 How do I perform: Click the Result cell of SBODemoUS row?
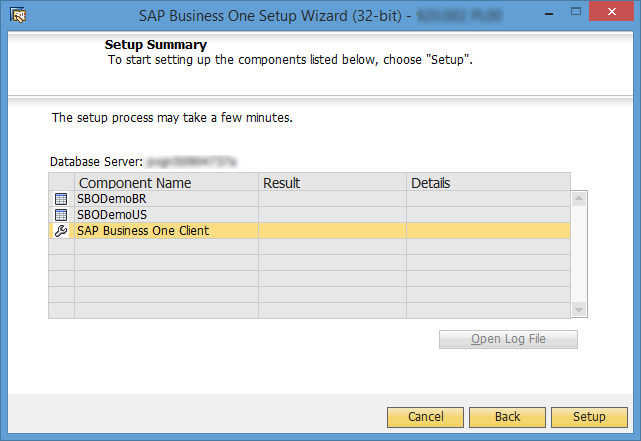click(x=332, y=215)
